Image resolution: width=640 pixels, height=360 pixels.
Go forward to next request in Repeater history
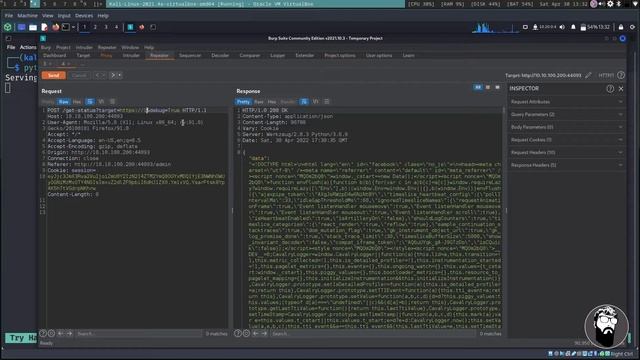(113, 75)
